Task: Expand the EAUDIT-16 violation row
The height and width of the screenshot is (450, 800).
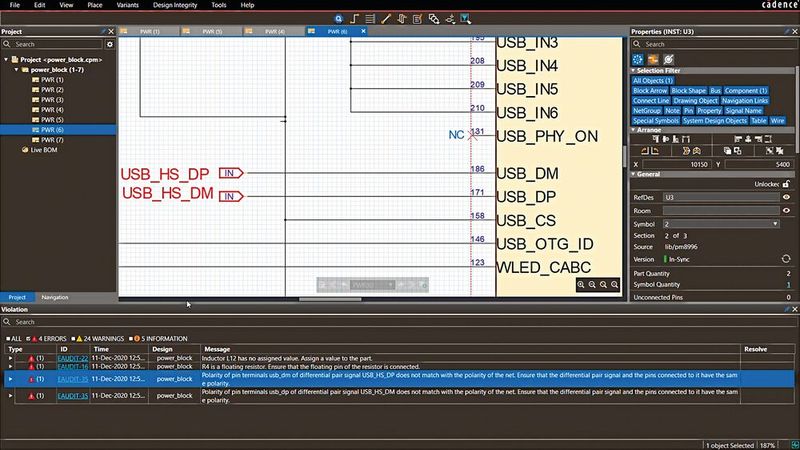Action: [10, 366]
